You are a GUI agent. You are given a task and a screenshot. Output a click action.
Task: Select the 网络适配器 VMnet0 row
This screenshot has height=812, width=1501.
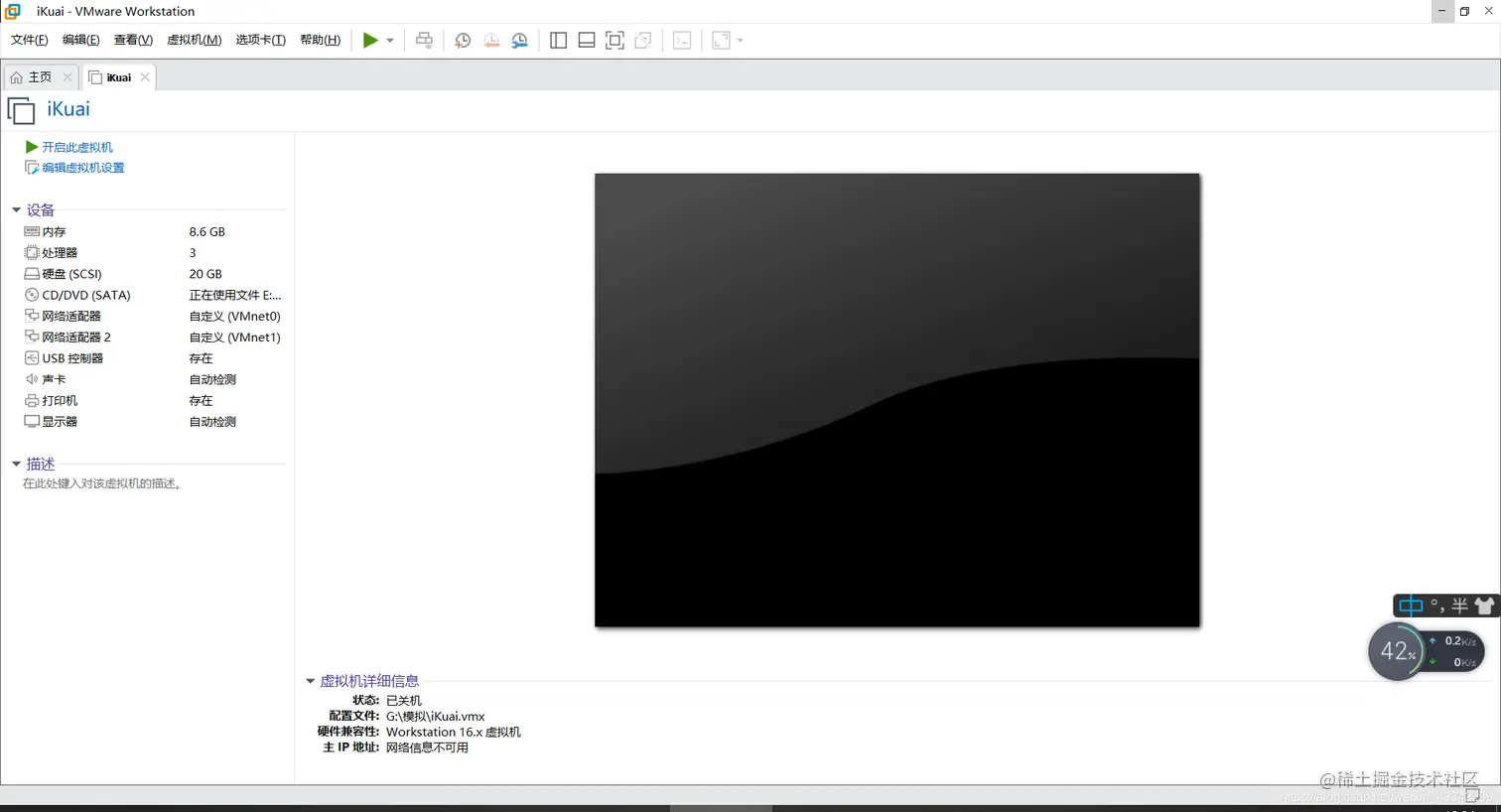(153, 317)
